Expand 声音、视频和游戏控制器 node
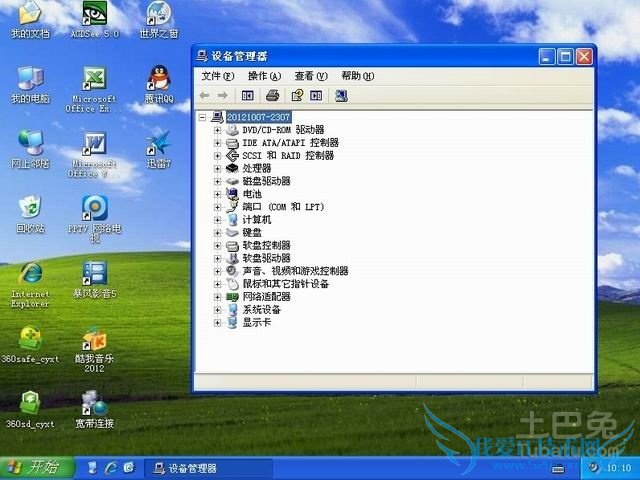This screenshot has width=640, height=480. pos(217,271)
